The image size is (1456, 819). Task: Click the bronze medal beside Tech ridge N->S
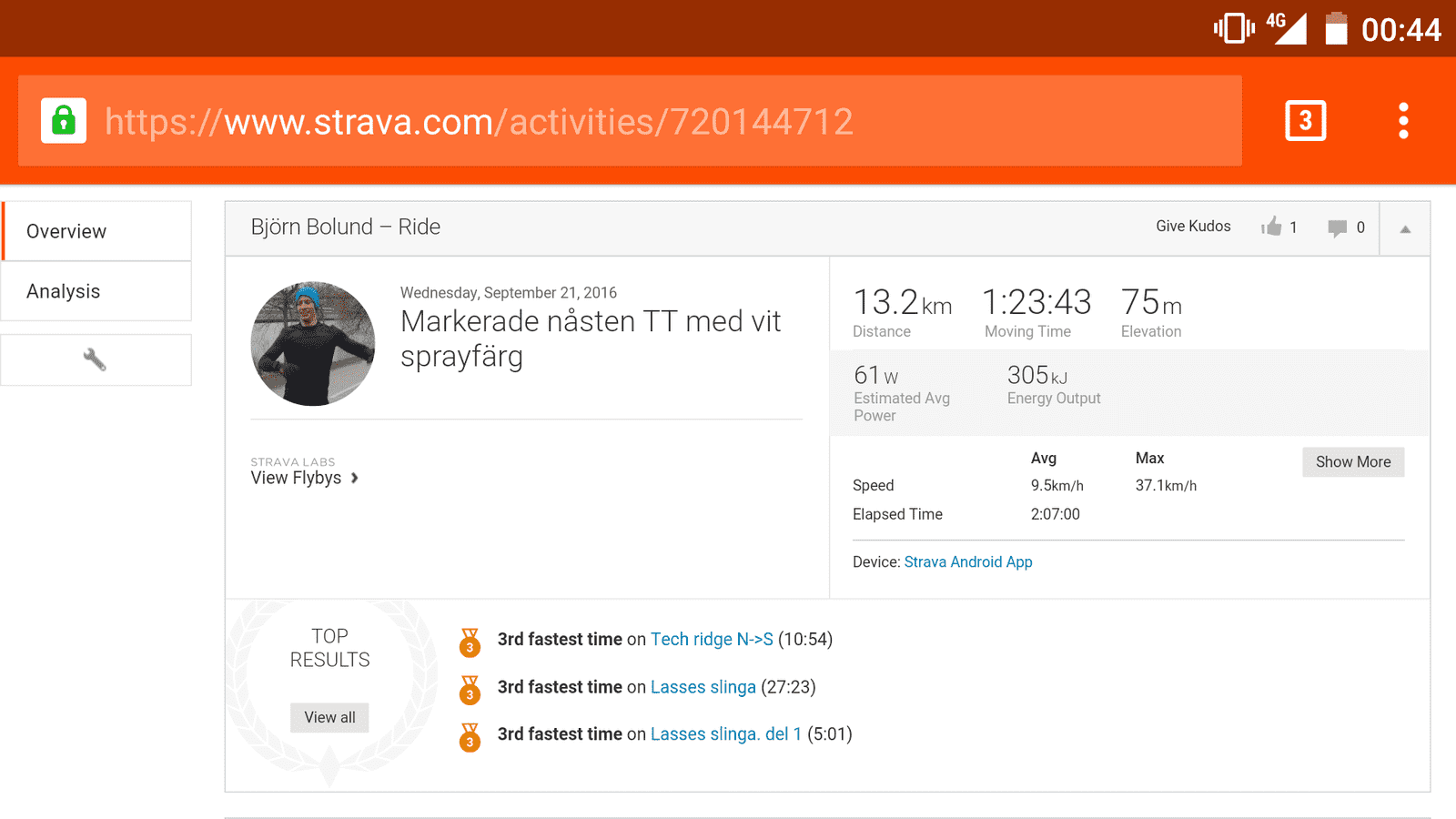[x=470, y=642]
